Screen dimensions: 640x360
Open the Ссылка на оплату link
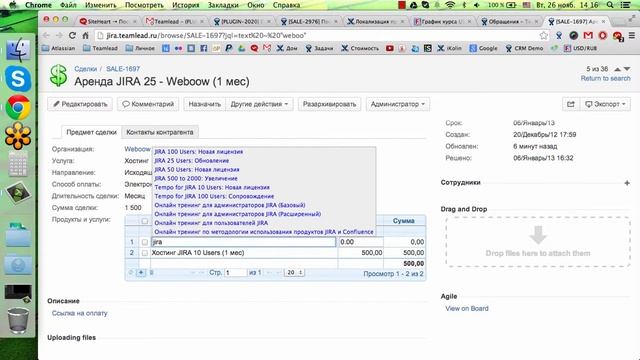click(80, 313)
